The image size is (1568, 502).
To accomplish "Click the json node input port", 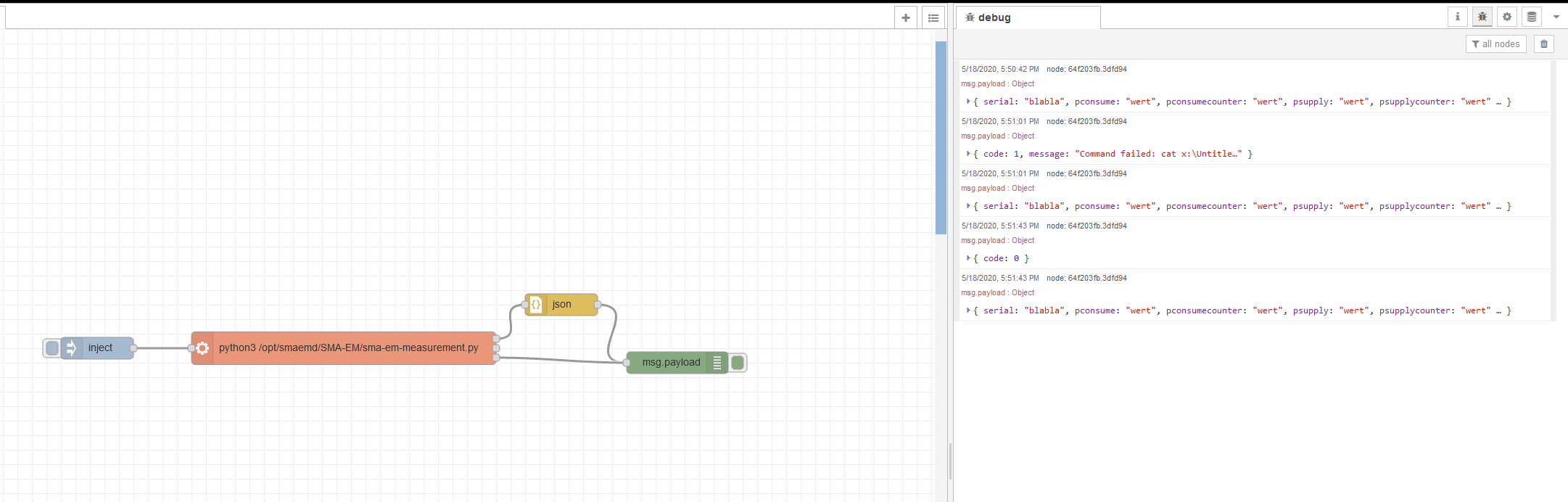I will (x=525, y=305).
